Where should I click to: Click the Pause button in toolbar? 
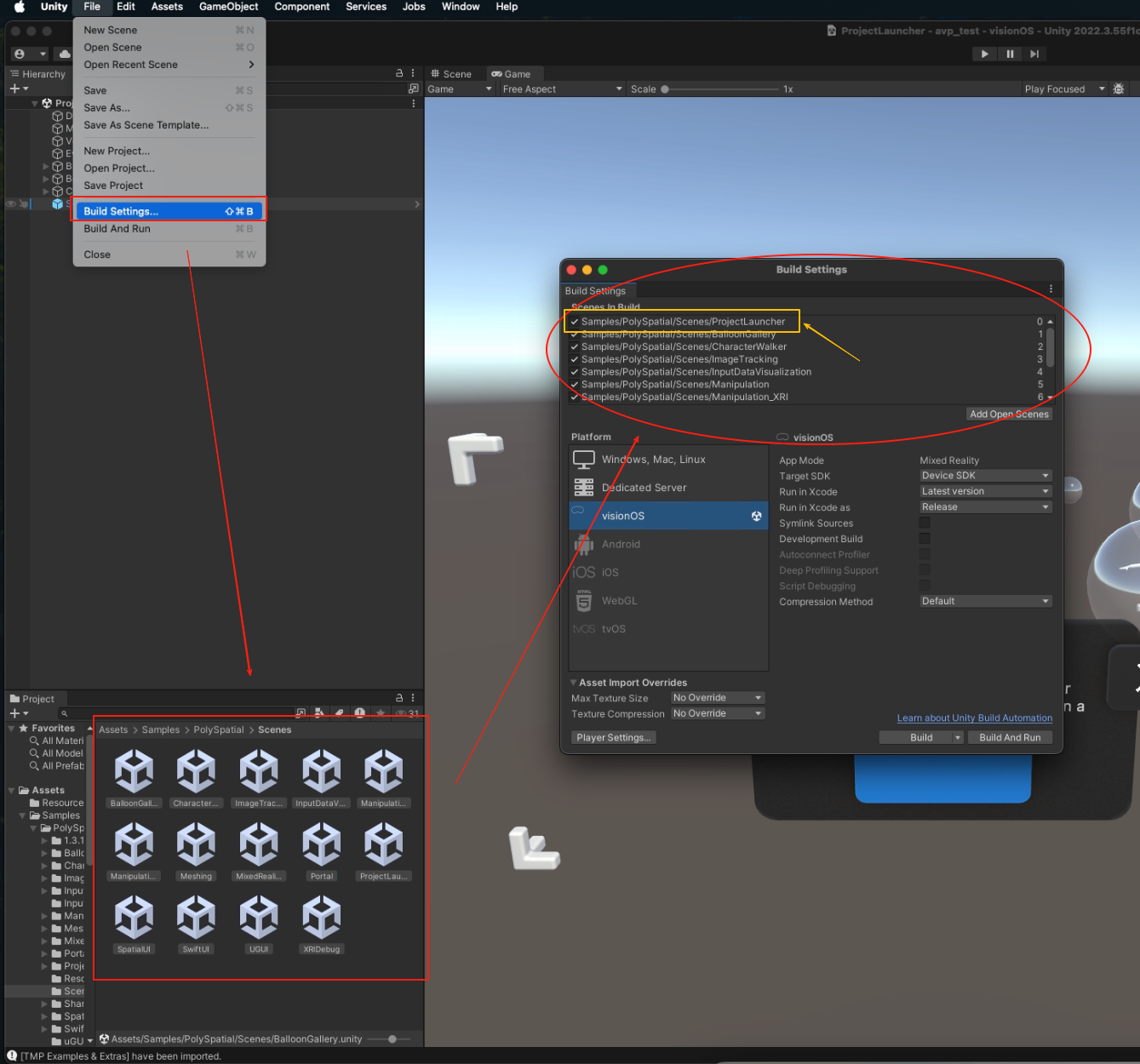point(1010,54)
